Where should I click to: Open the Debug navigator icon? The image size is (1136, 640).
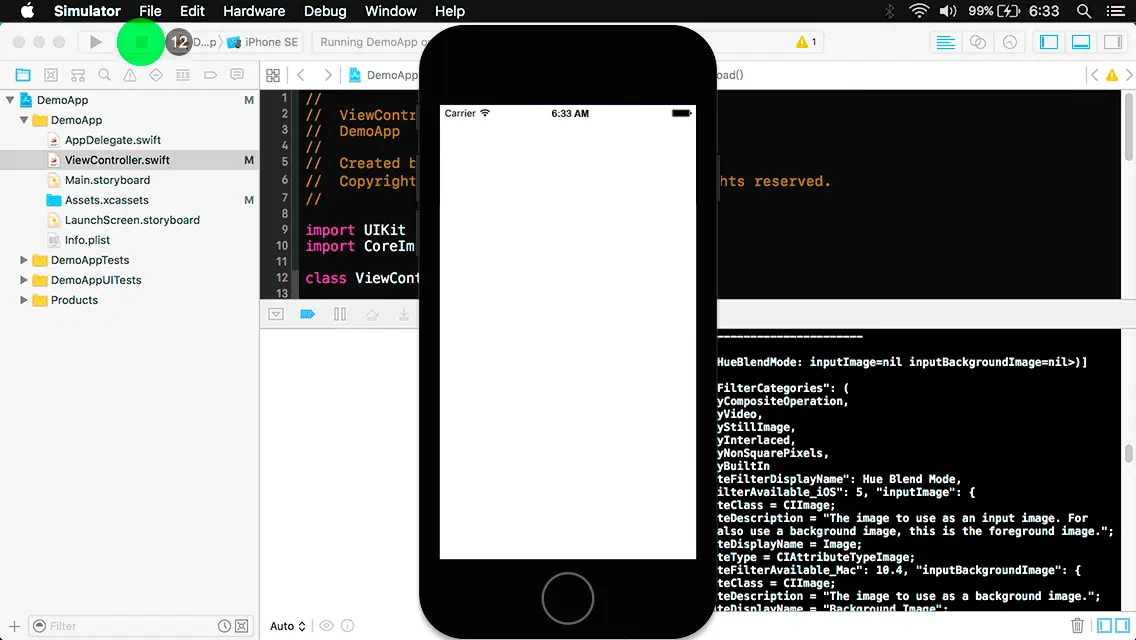coord(183,75)
